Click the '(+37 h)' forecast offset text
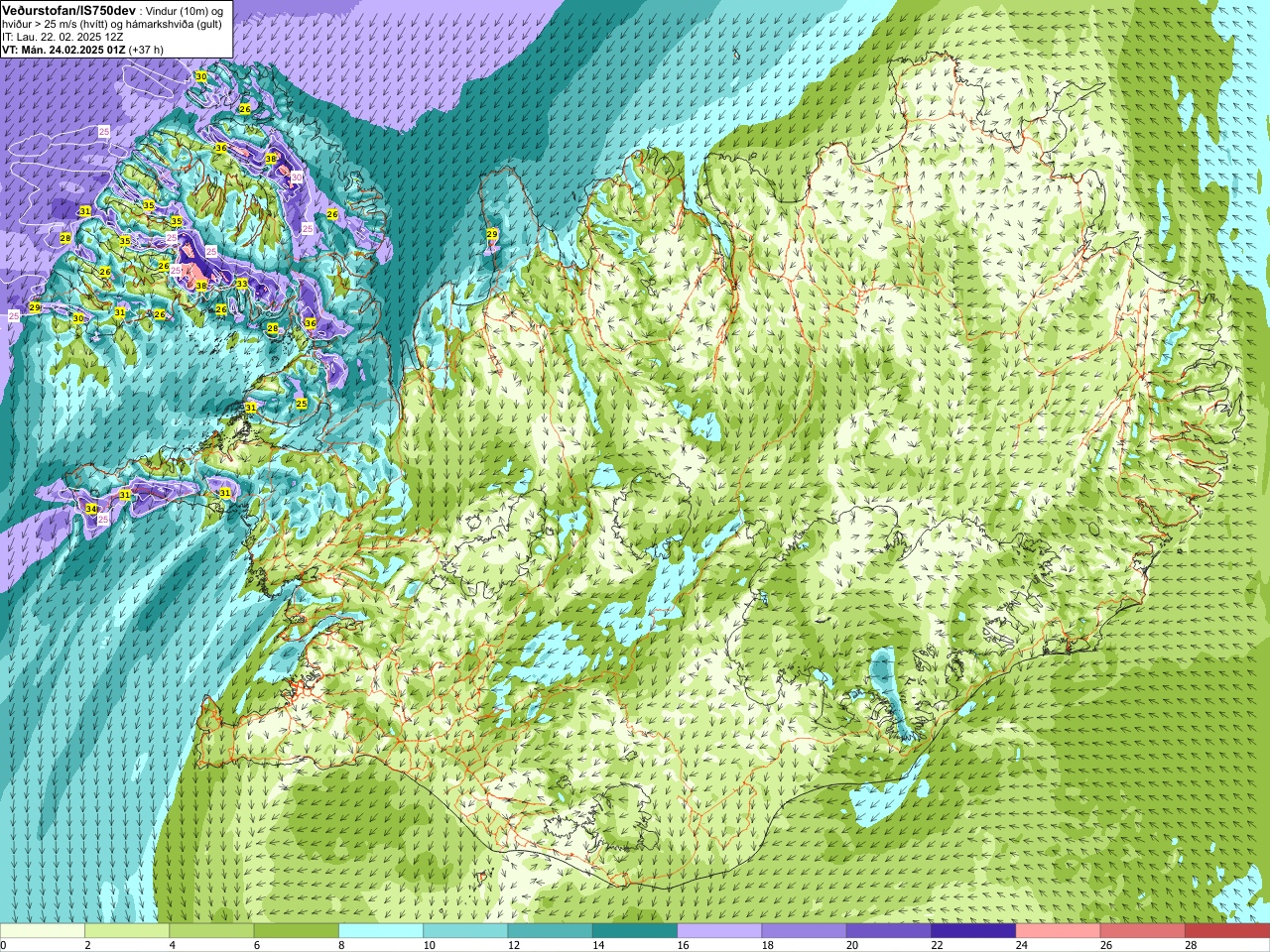The width and height of the screenshot is (1270, 952). [146, 50]
